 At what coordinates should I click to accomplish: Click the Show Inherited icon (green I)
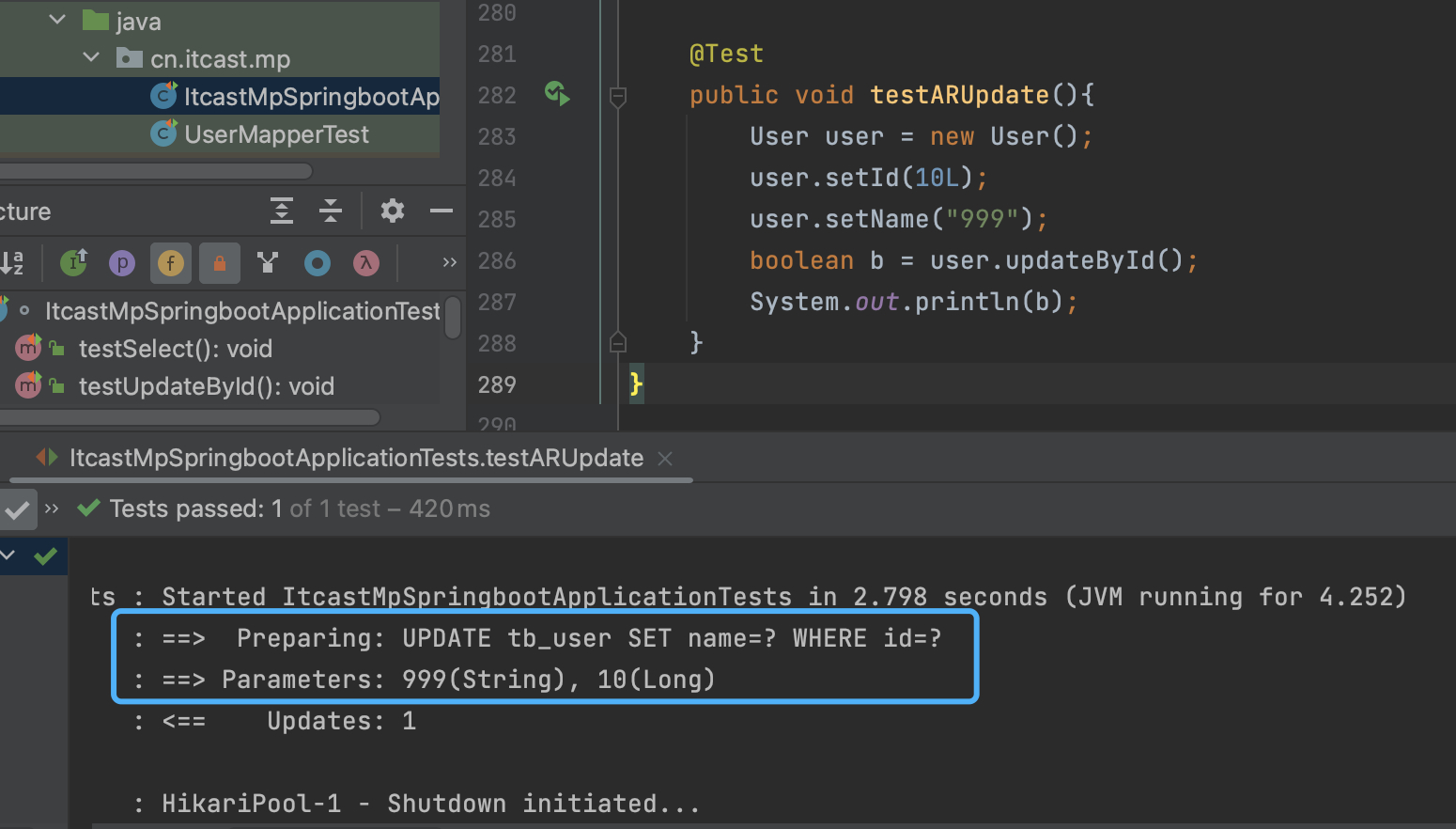click(x=74, y=263)
